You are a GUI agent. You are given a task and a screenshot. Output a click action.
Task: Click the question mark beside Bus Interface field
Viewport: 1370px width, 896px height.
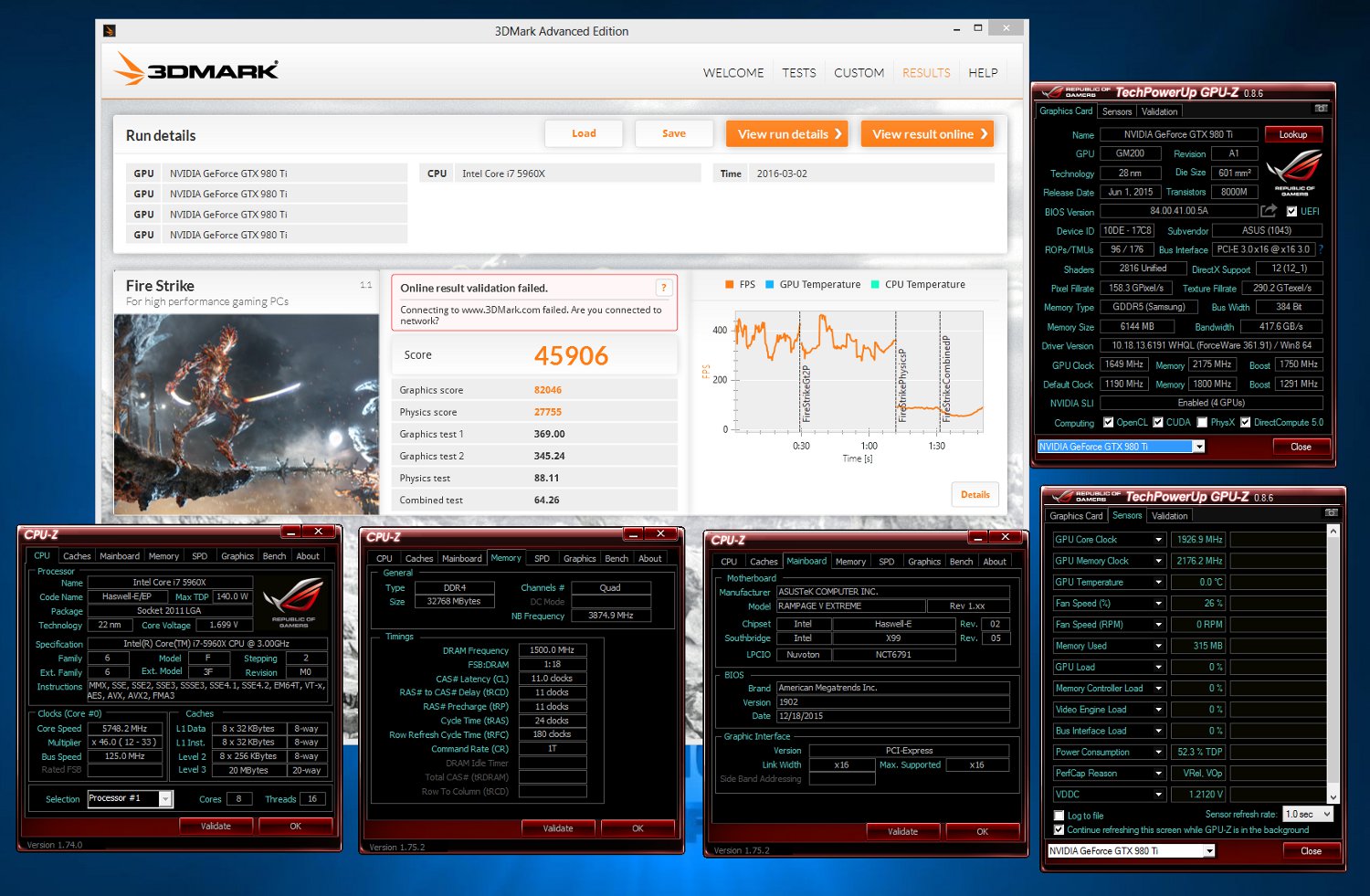1321,249
